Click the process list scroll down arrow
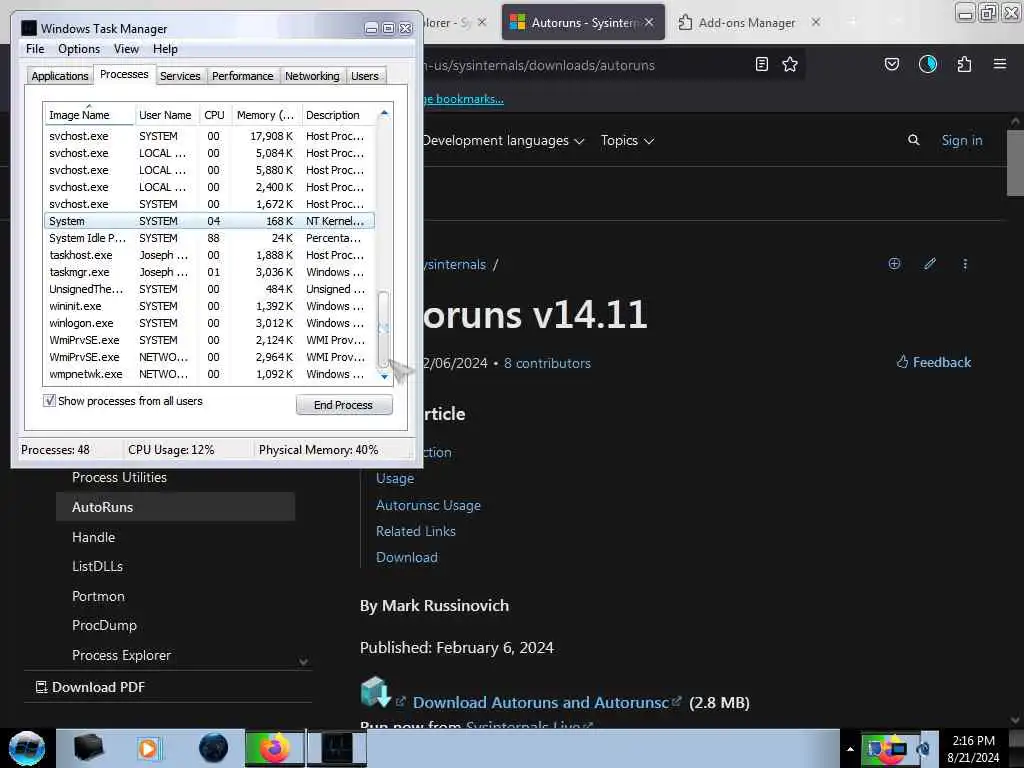 tap(384, 376)
